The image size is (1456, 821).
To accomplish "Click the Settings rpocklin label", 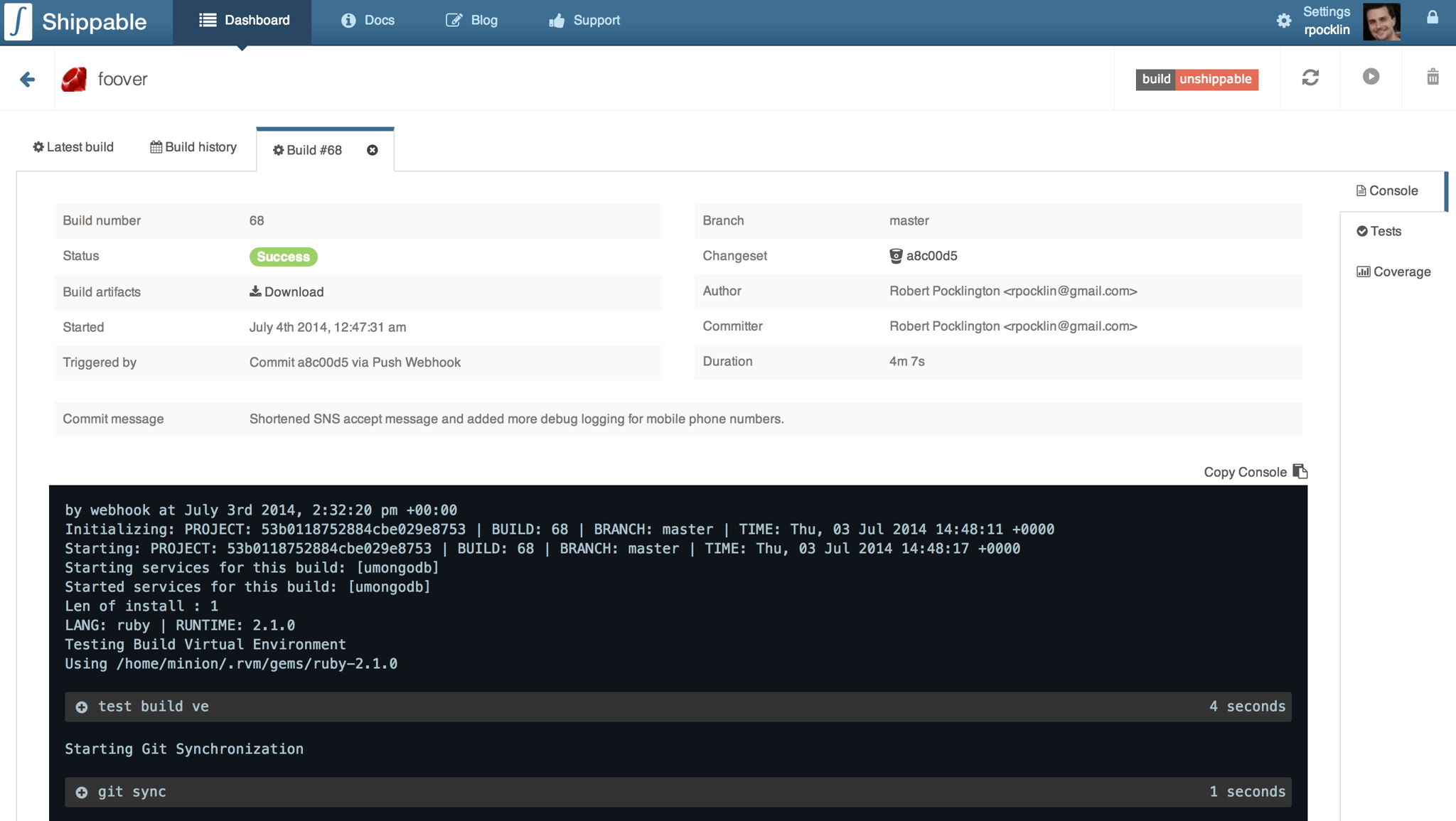I will [1327, 21].
